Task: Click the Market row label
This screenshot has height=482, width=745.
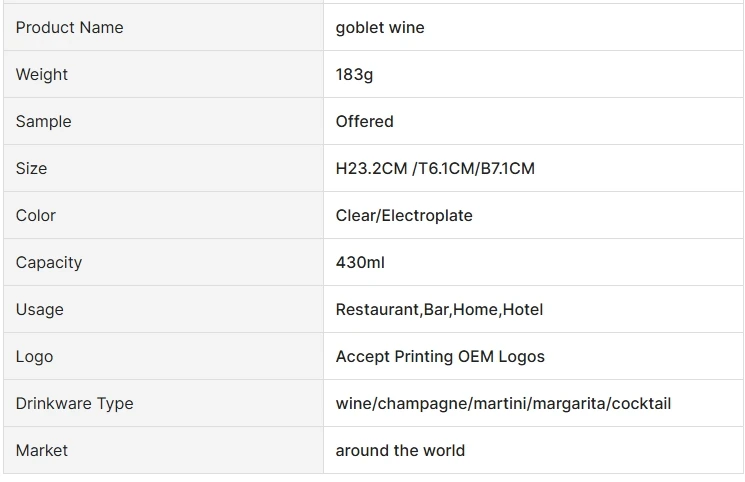Action: pyautogui.click(x=42, y=451)
